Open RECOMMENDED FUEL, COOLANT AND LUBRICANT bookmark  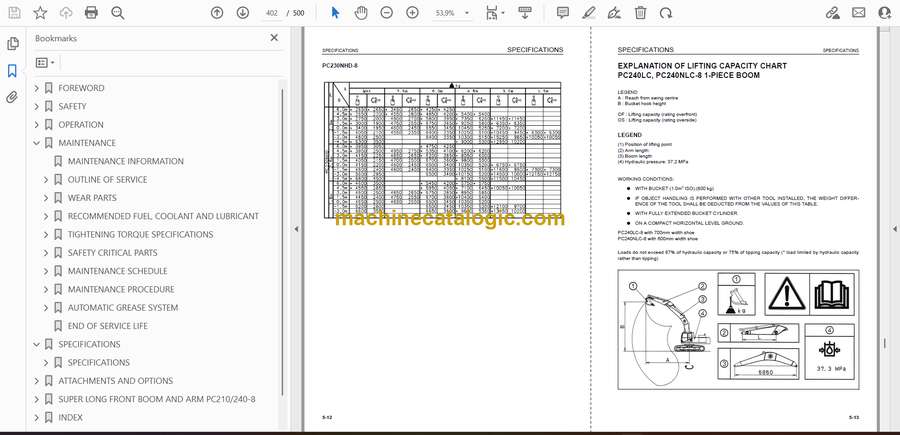click(x=163, y=216)
